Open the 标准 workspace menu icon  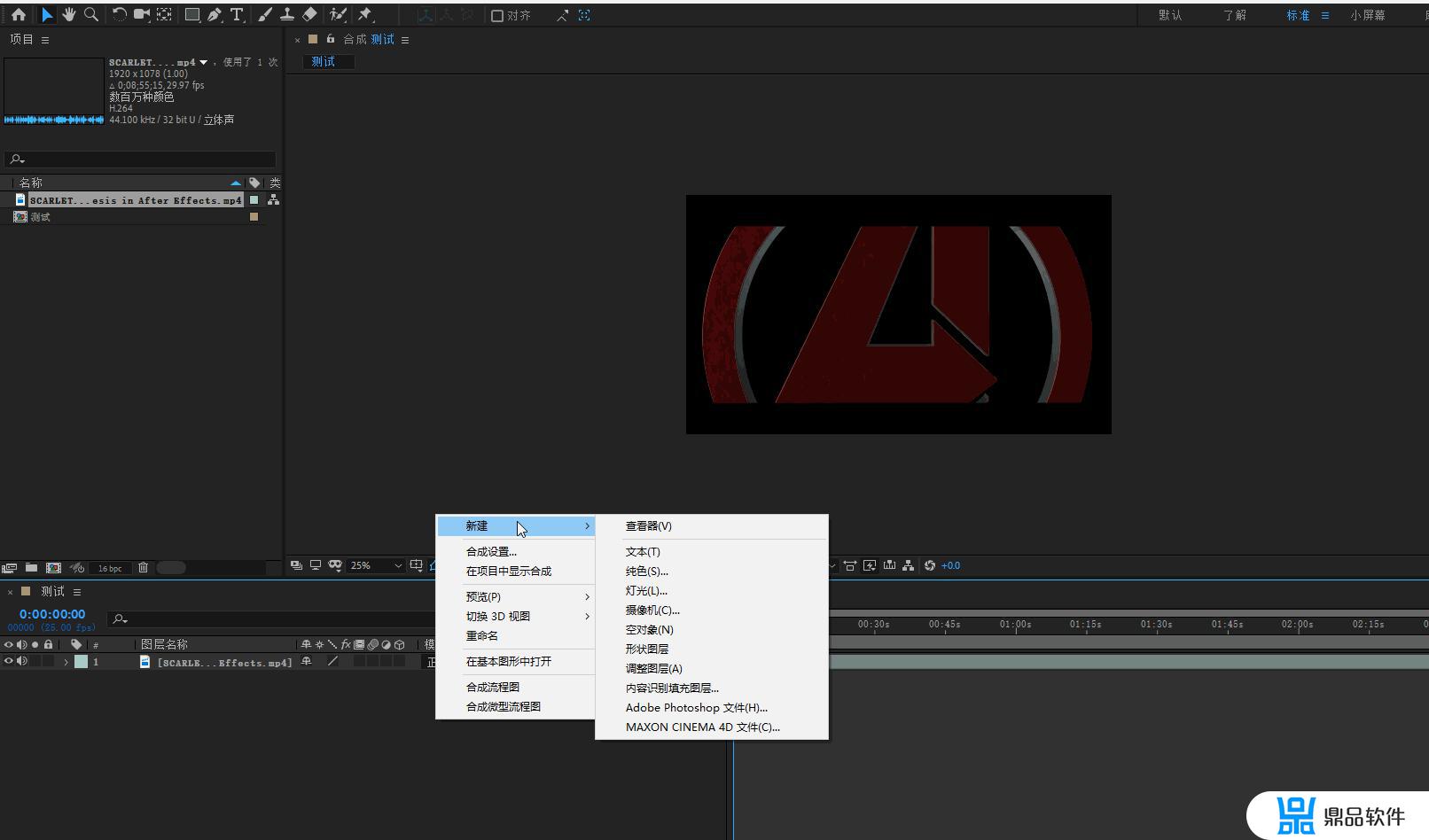pos(1325,15)
